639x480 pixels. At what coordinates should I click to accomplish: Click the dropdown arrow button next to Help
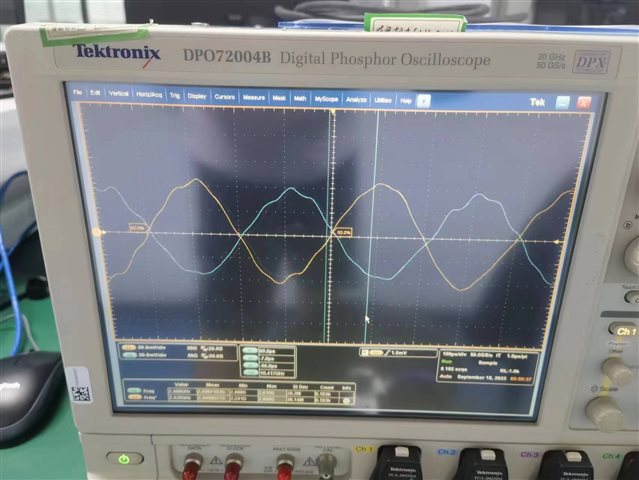[x=424, y=101]
